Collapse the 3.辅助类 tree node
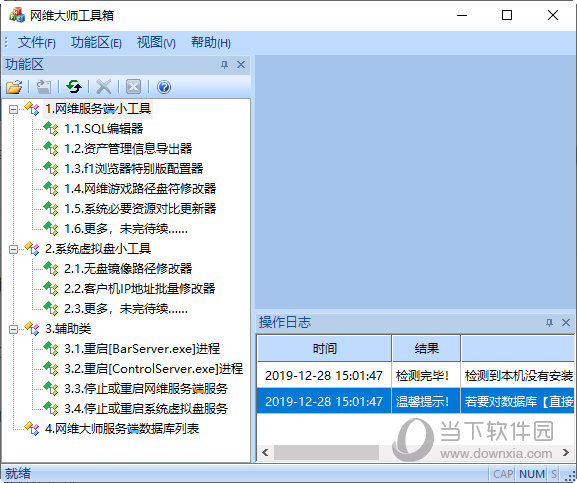 click(13, 329)
